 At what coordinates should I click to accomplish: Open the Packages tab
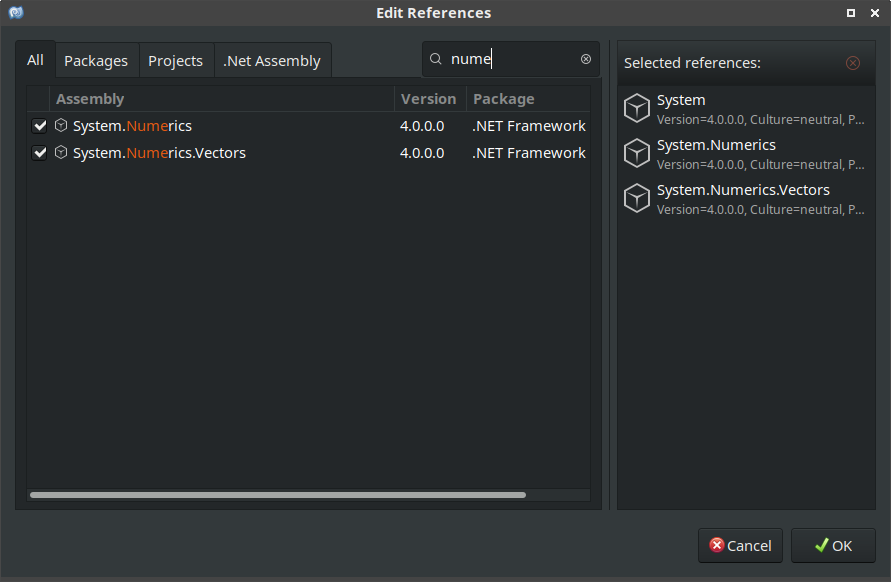click(96, 61)
